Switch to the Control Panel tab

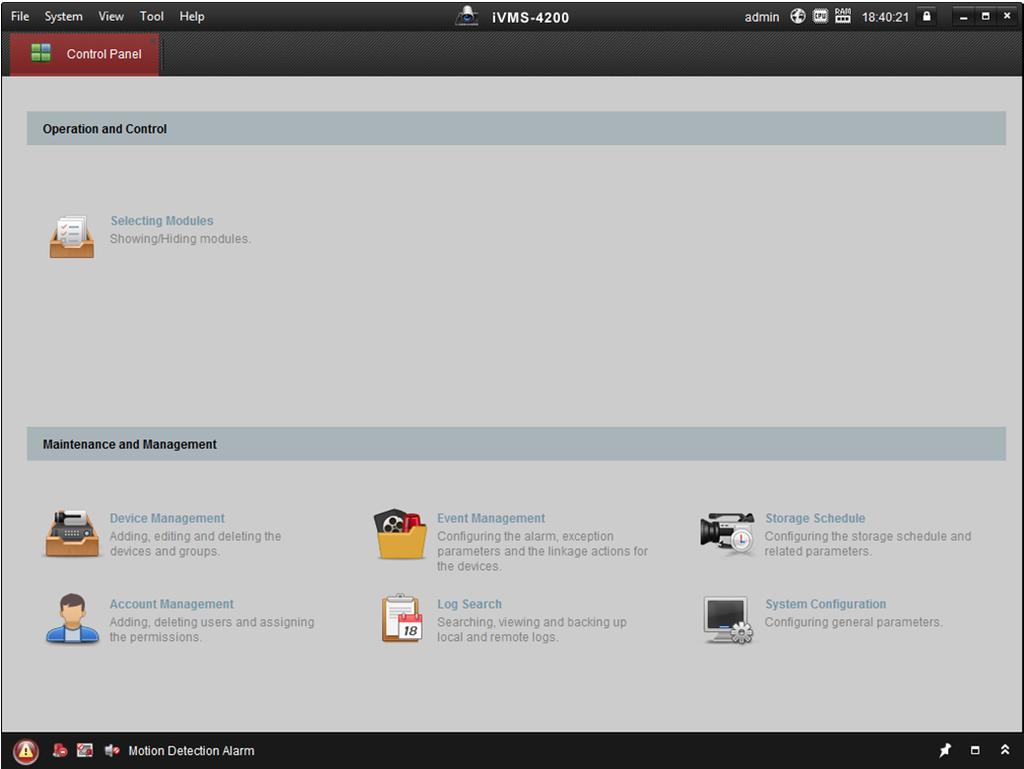84,54
